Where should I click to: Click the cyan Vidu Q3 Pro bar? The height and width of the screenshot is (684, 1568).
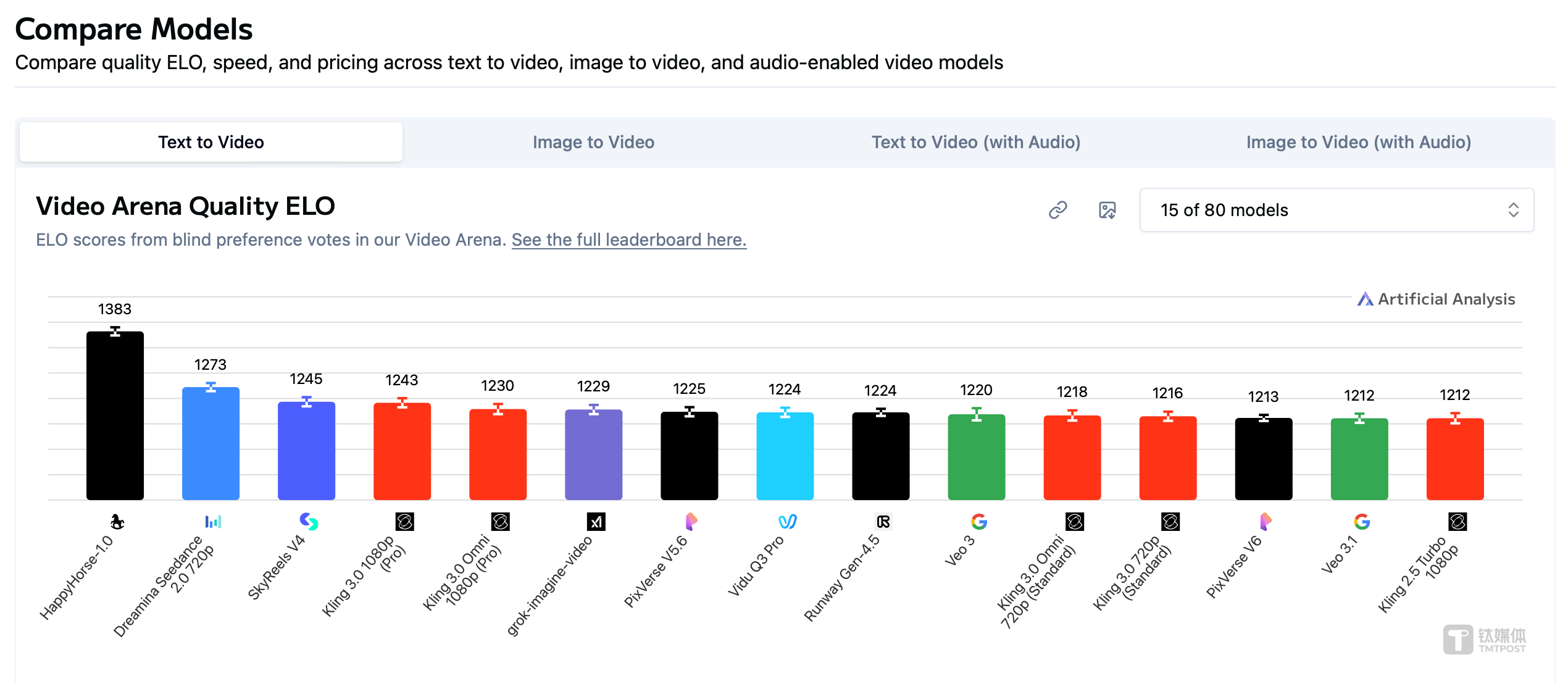pos(785,456)
